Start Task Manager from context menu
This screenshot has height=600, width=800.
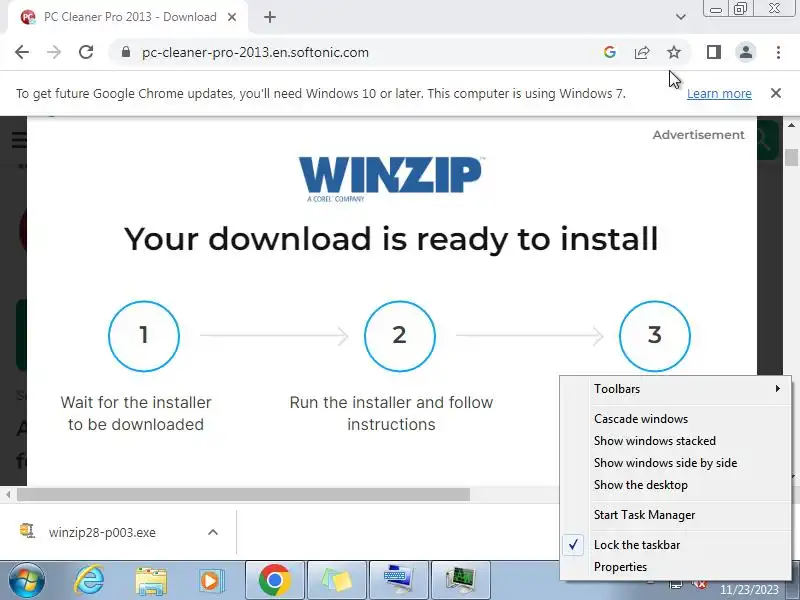tap(676, 515)
